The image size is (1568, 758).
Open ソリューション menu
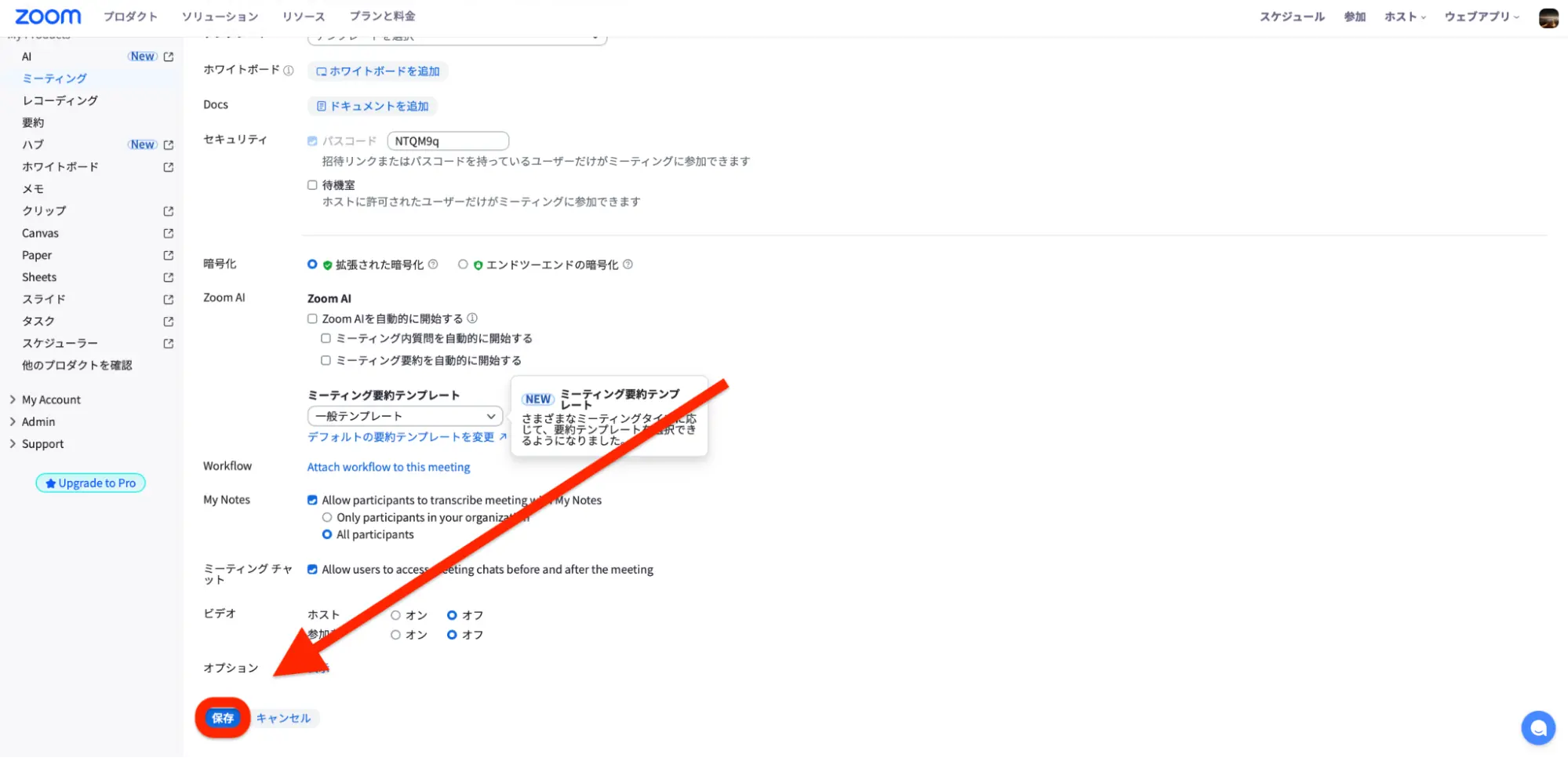(x=220, y=16)
